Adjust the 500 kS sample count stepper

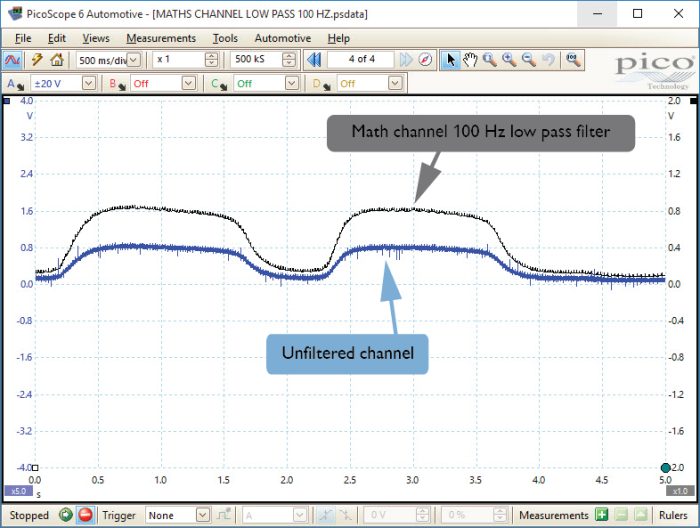click(289, 60)
